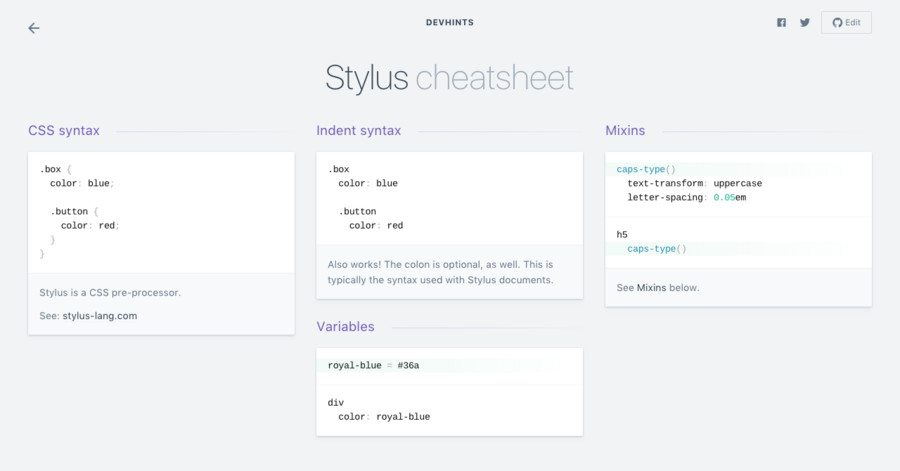
Task: Click the 'Also works! The colon is optional' note
Action: [440, 272]
